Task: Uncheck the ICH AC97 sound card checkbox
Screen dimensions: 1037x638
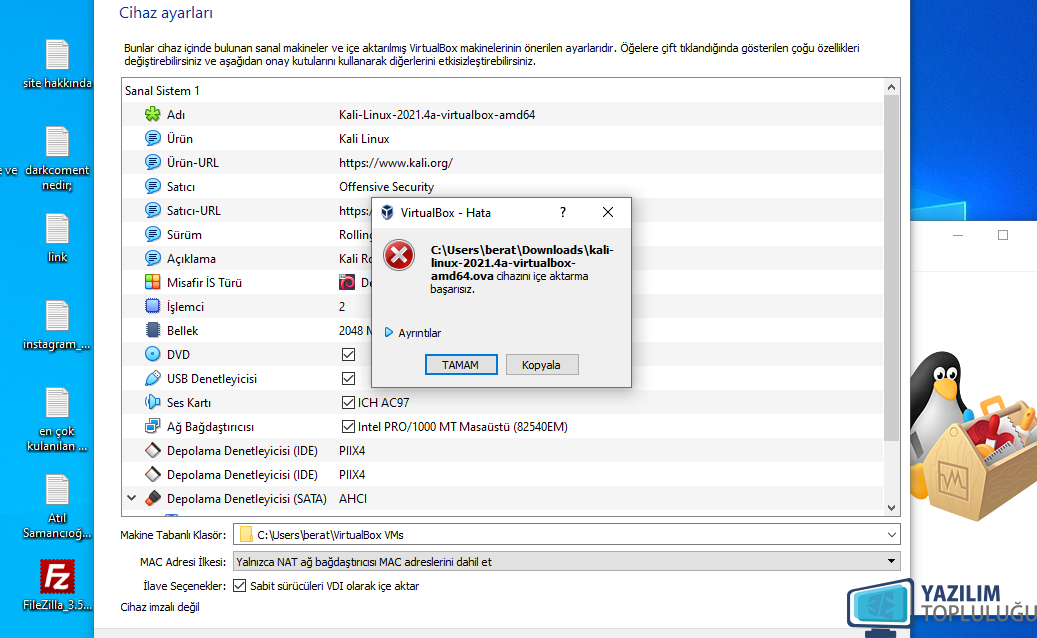Action: pyautogui.click(x=349, y=402)
